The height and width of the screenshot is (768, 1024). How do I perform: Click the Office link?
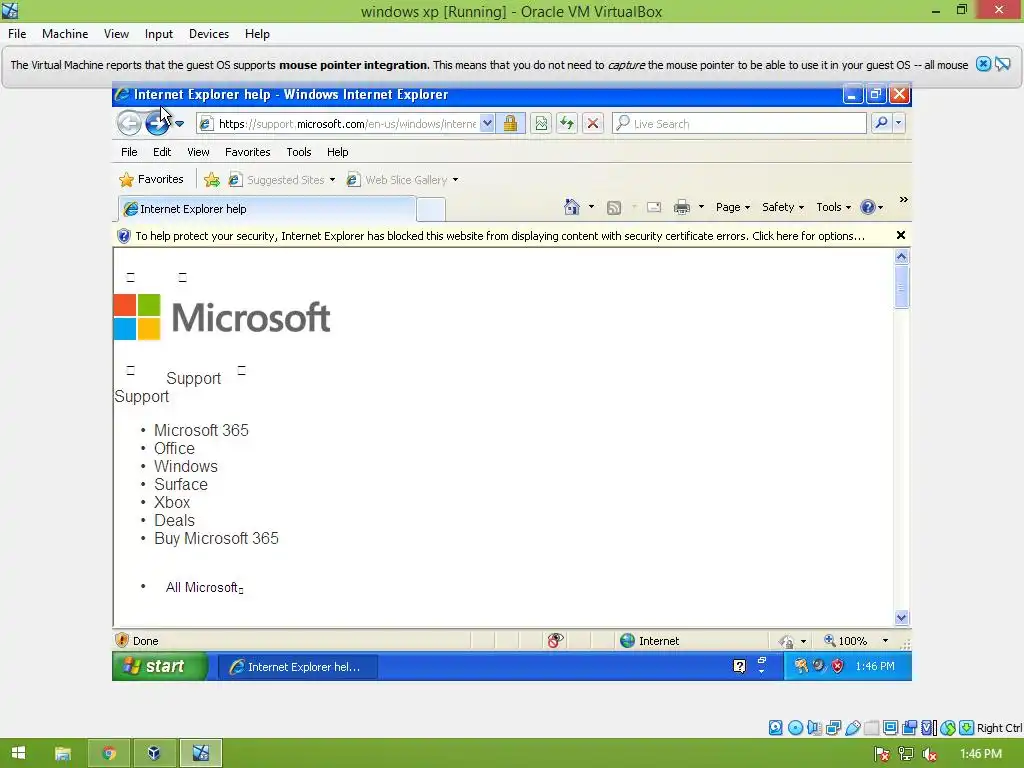[x=174, y=449]
